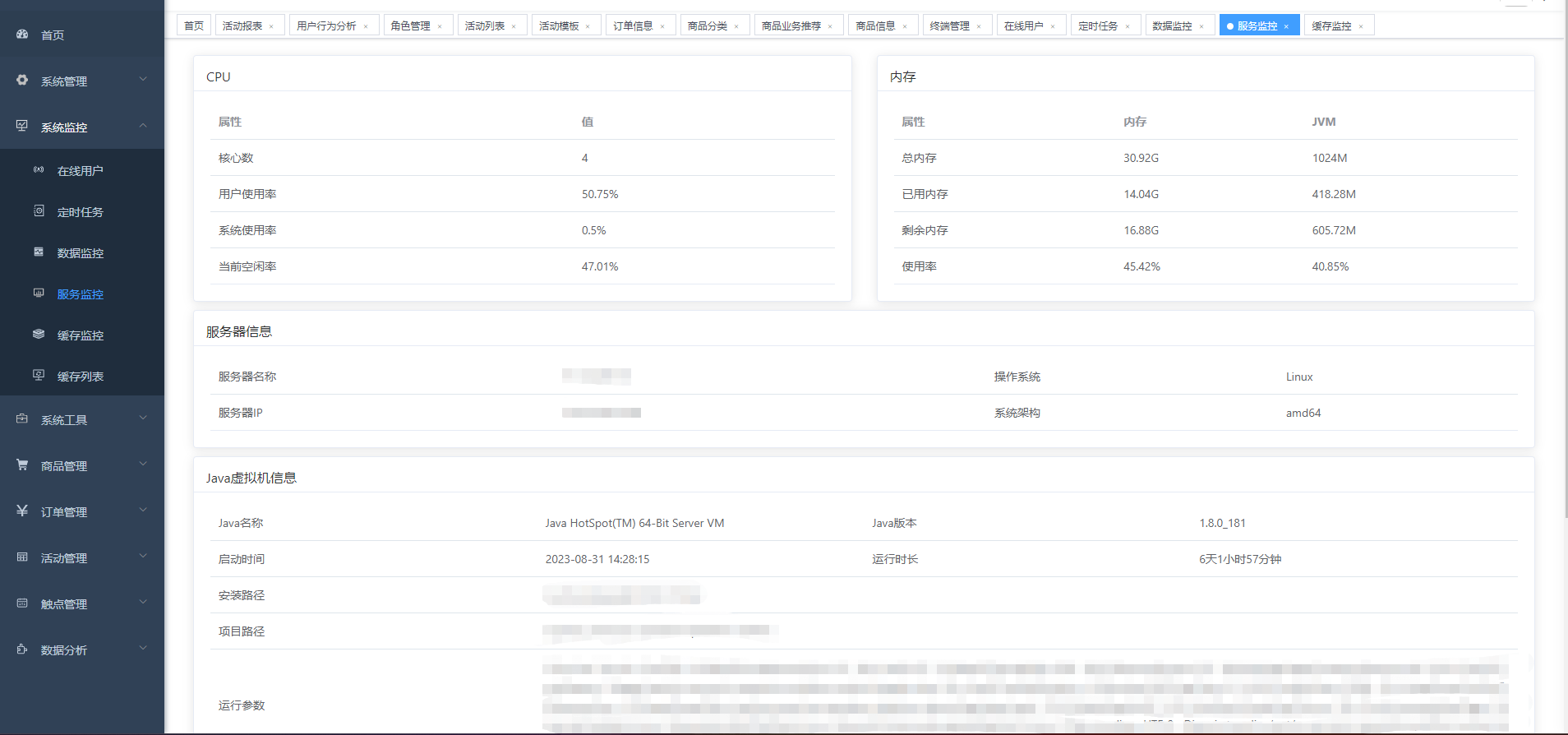
Task: Close the 商品业务推荐 tab
Action: pyautogui.click(x=830, y=26)
